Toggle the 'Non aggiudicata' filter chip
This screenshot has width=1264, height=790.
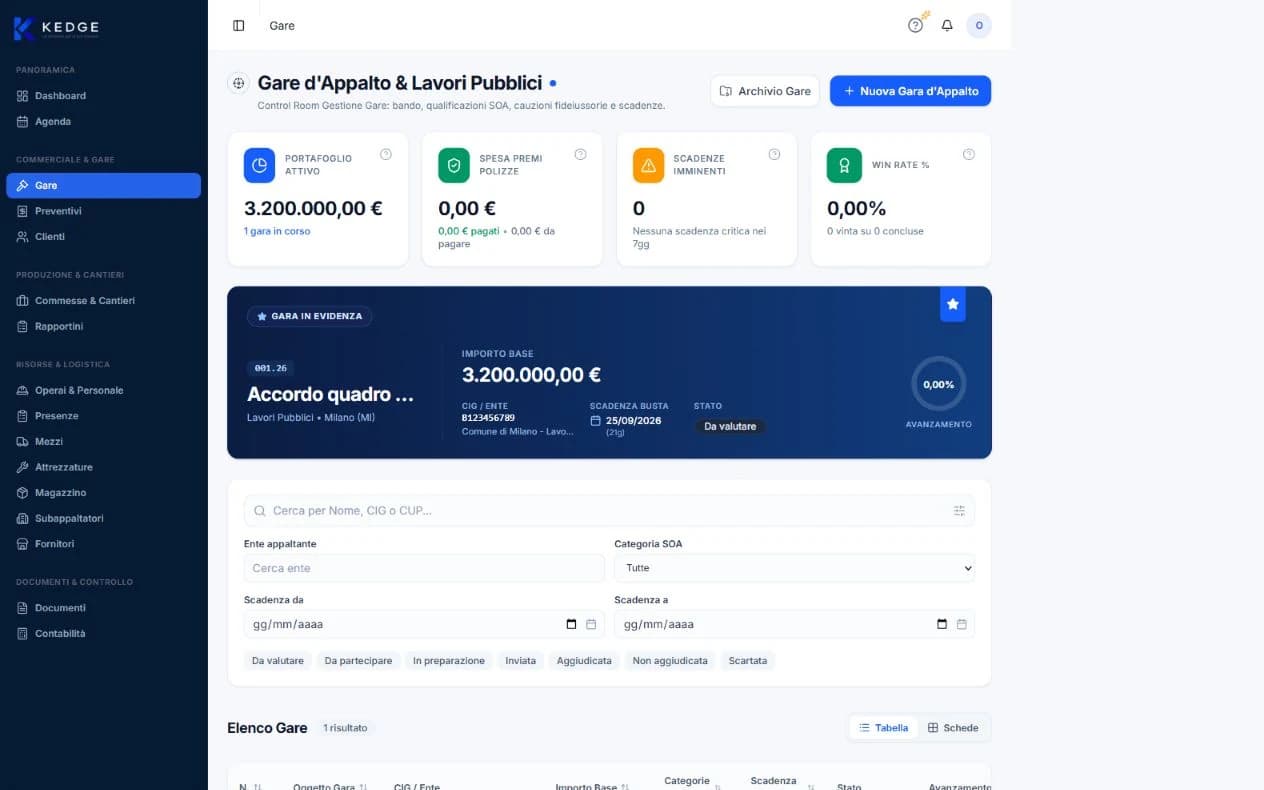click(670, 661)
